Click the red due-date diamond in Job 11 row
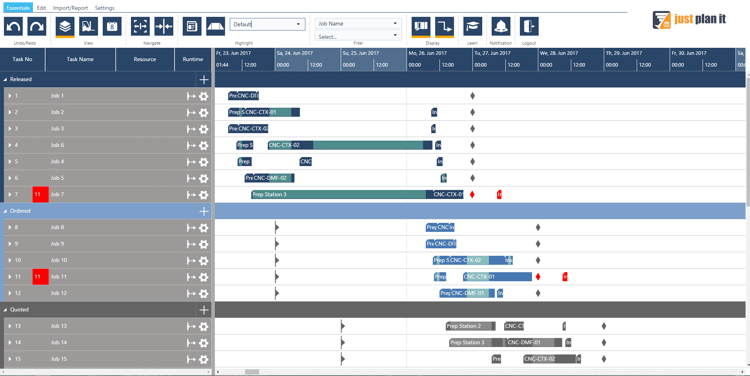 [x=538, y=276]
